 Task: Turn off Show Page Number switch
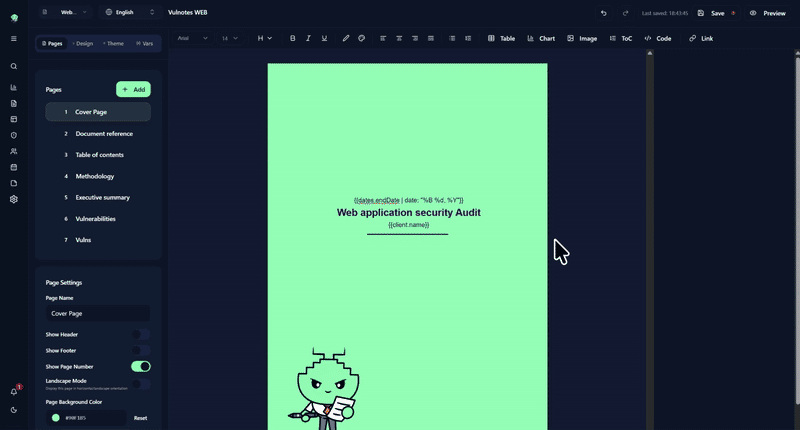pyautogui.click(x=141, y=367)
